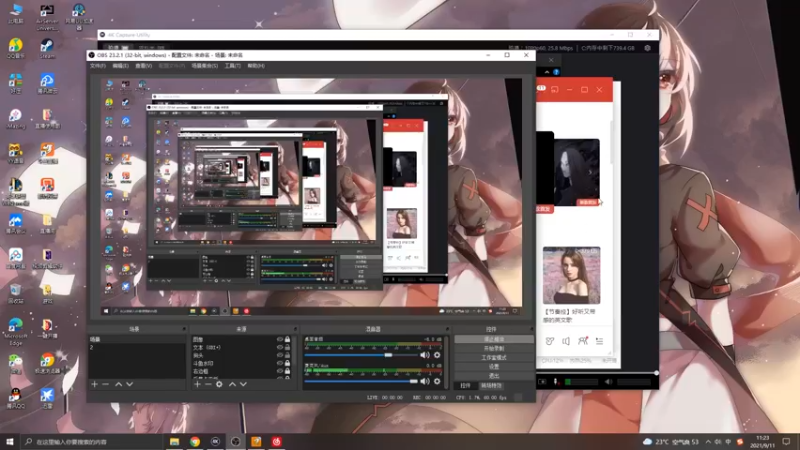Image resolution: width=800 pixels, height=450 pixels.
Task: Remove selected source with minus icon
Action: point(208,384)
